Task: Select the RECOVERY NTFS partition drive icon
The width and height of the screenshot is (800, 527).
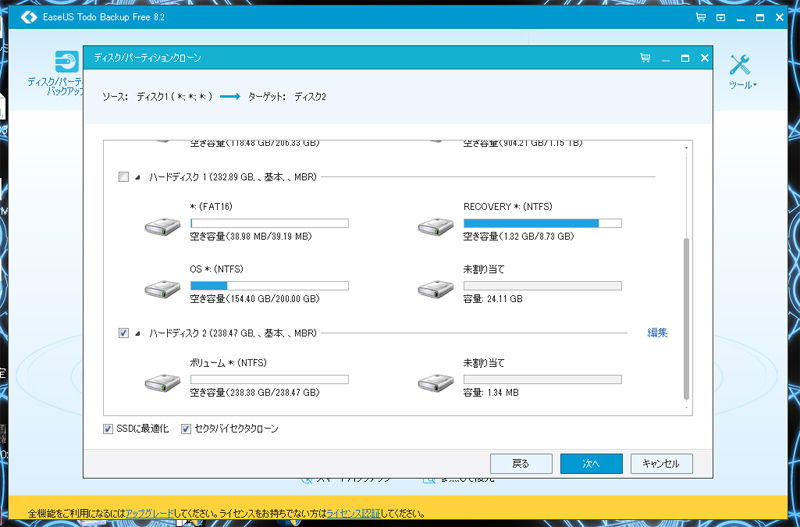Action: click(436, 227)
